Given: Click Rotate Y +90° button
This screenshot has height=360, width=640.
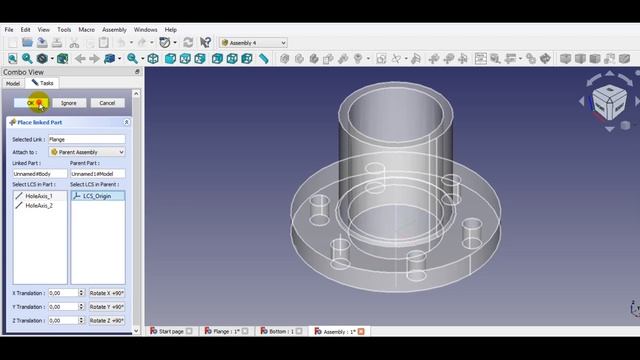Looking at the screenshot, I should [x=107, y=307].
